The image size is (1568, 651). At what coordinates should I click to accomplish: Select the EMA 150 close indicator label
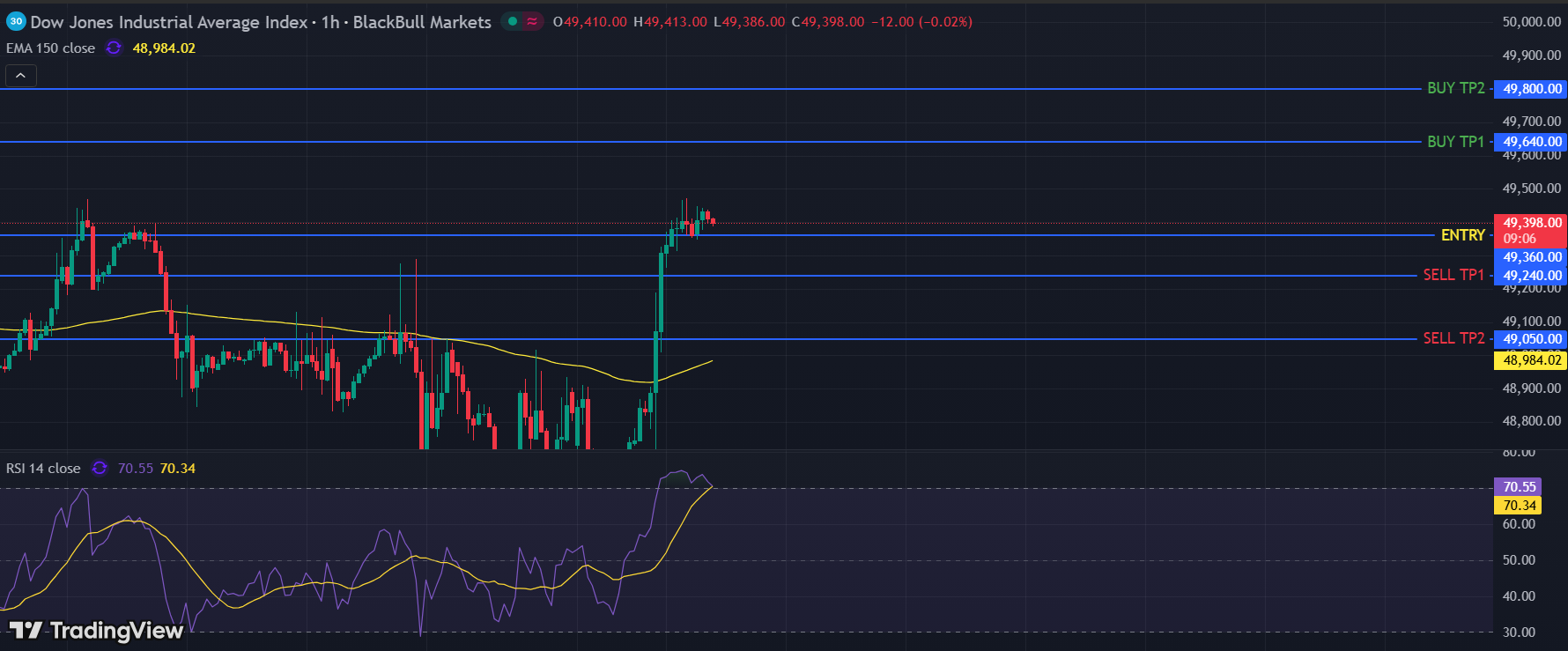(50, 48)
